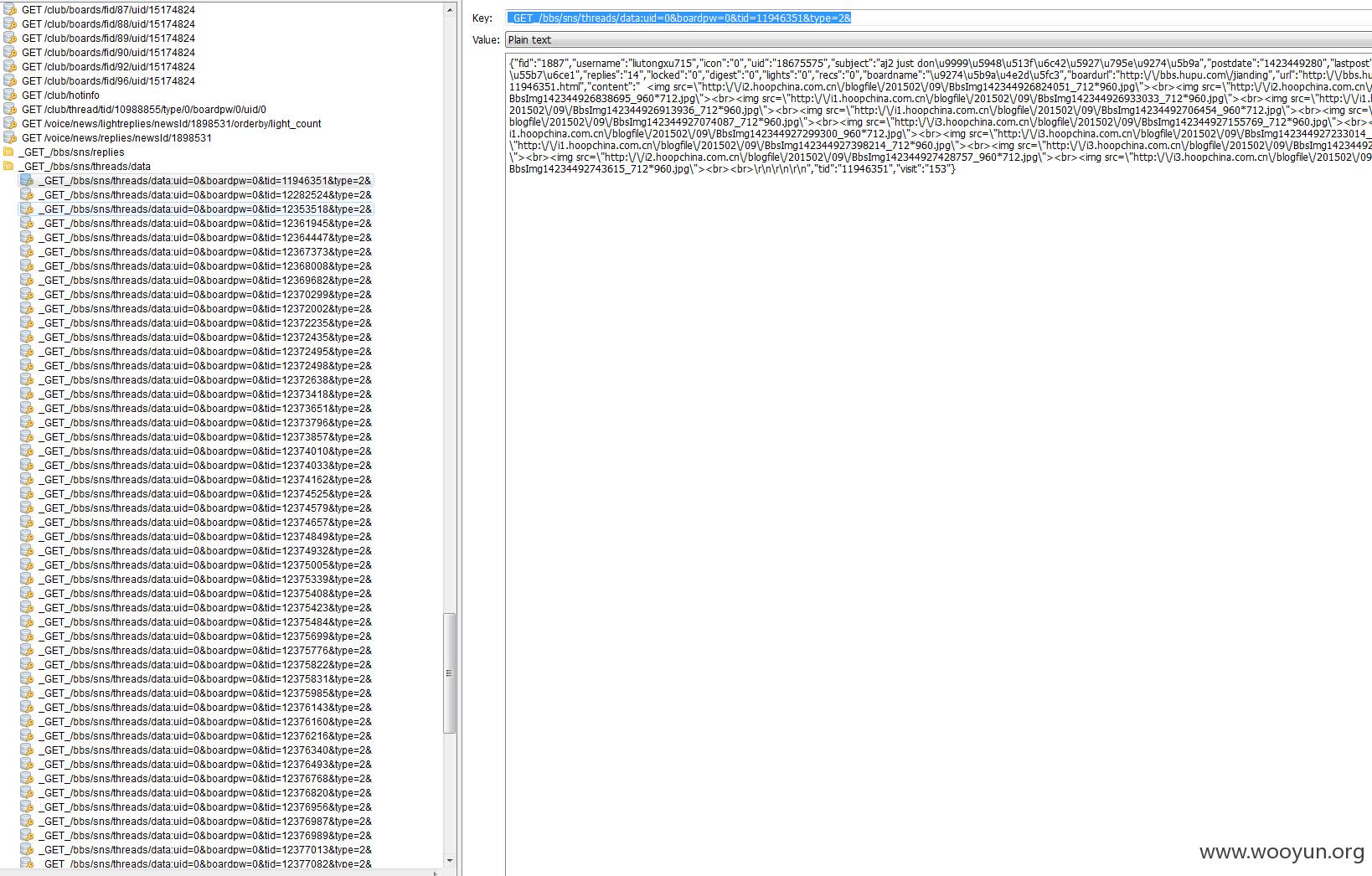The image size is (1372, 876).
Task: Select key with tid=12373796
Action: pyautogui.click(x=205, y=422)
